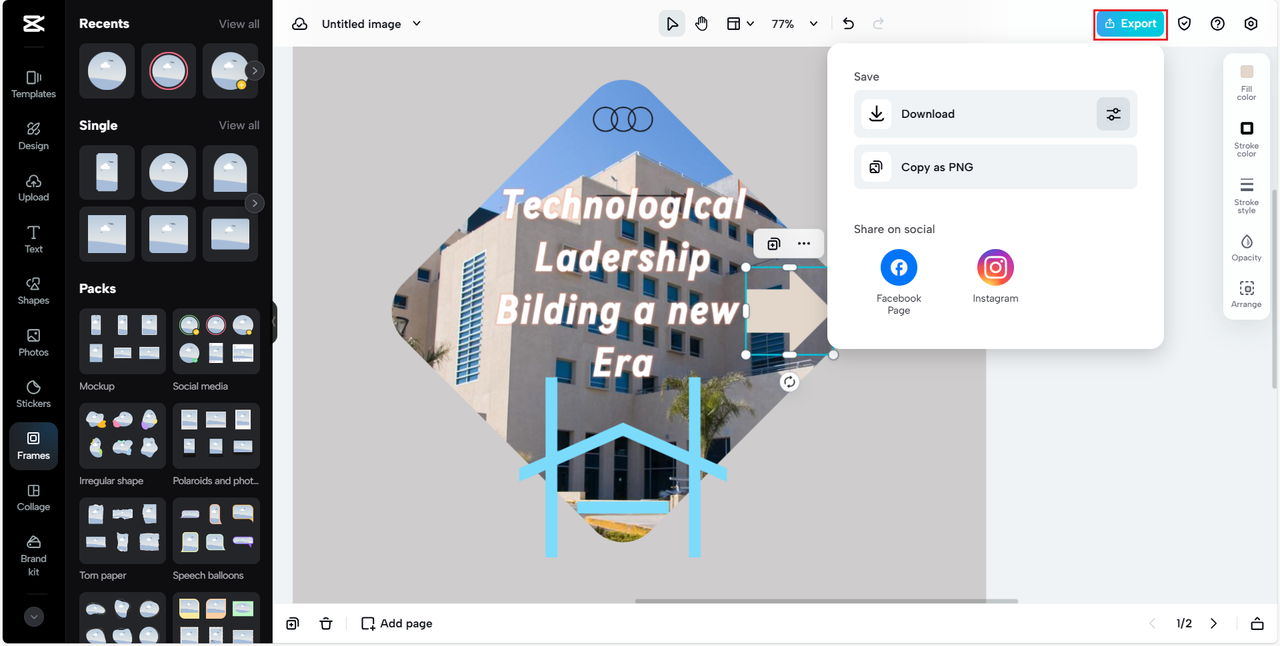View all Single frames
This screenshot has width=1280, height=646.
click(239, 125)
